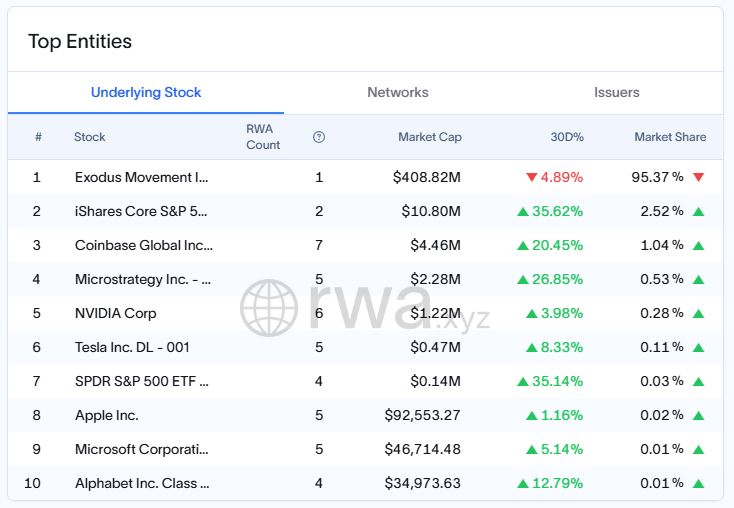Click the 20.45% 30-day change
734x508 pixels.
pos(550,245)
